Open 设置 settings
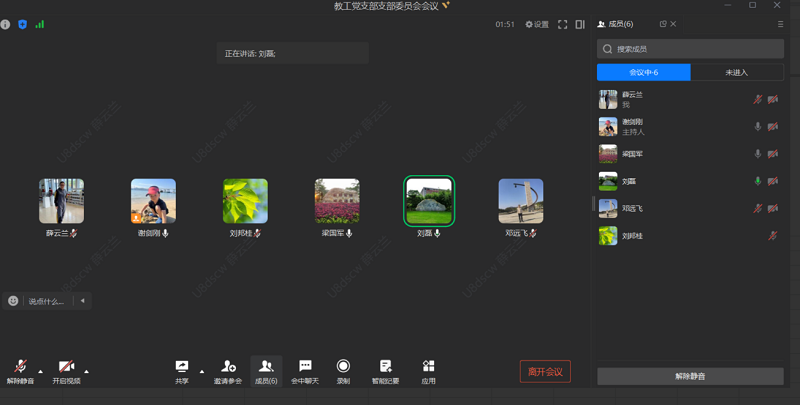The image size is (800, 405). [537, 24]
